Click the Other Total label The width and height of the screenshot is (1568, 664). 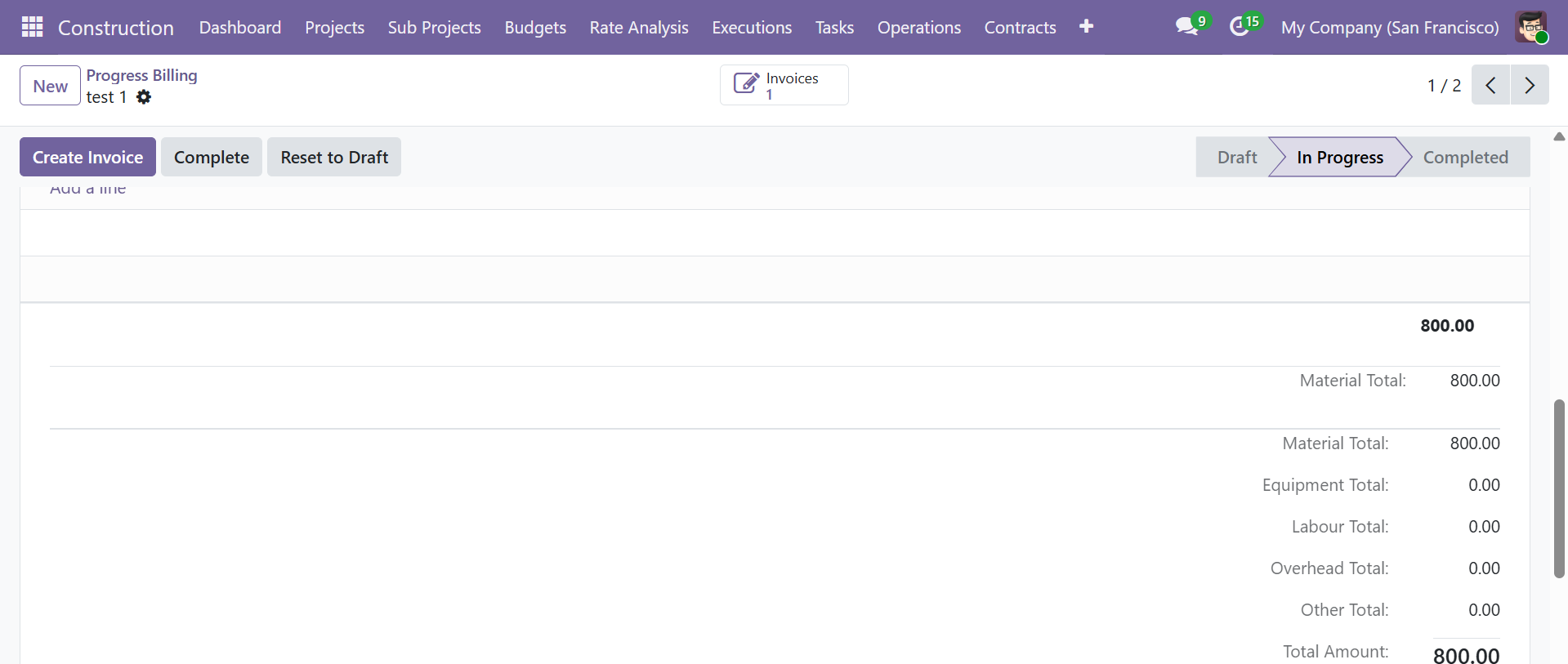pos(1345,610)
